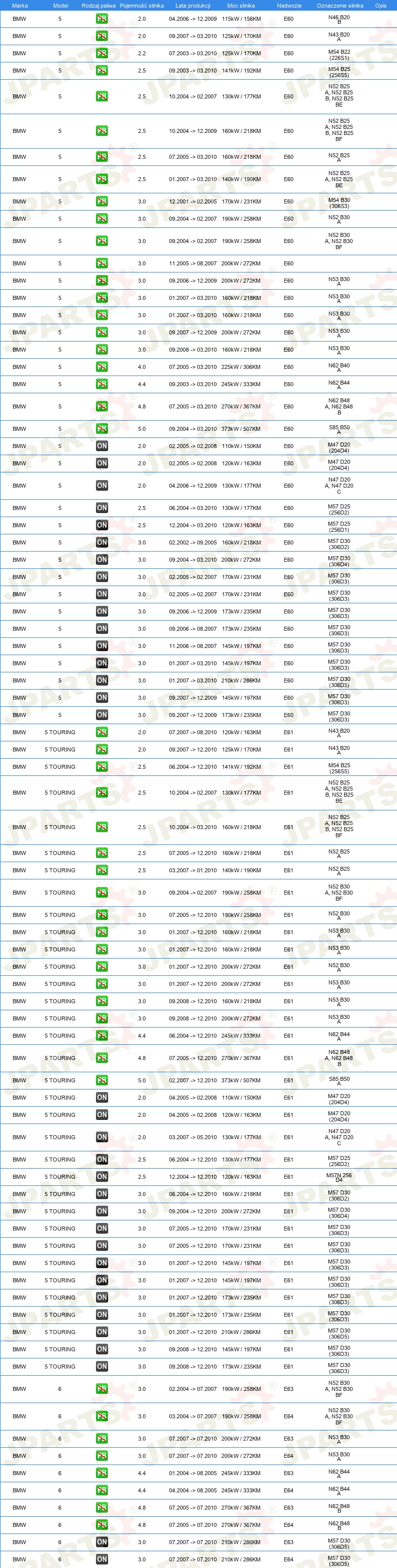Click the Oznaczenie silnika column header
This screenshot has height=1568, width=397.
tap(340, 6)
